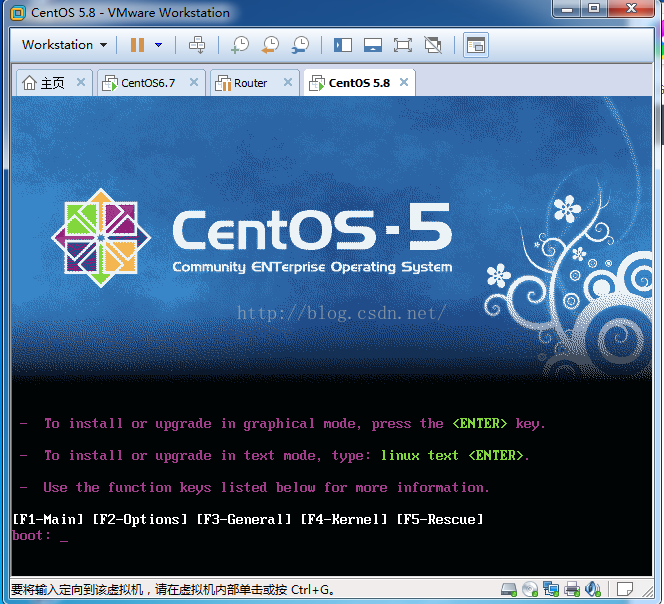Toggle the library sidebar view

pyautogui.click(x=343, y=45)
